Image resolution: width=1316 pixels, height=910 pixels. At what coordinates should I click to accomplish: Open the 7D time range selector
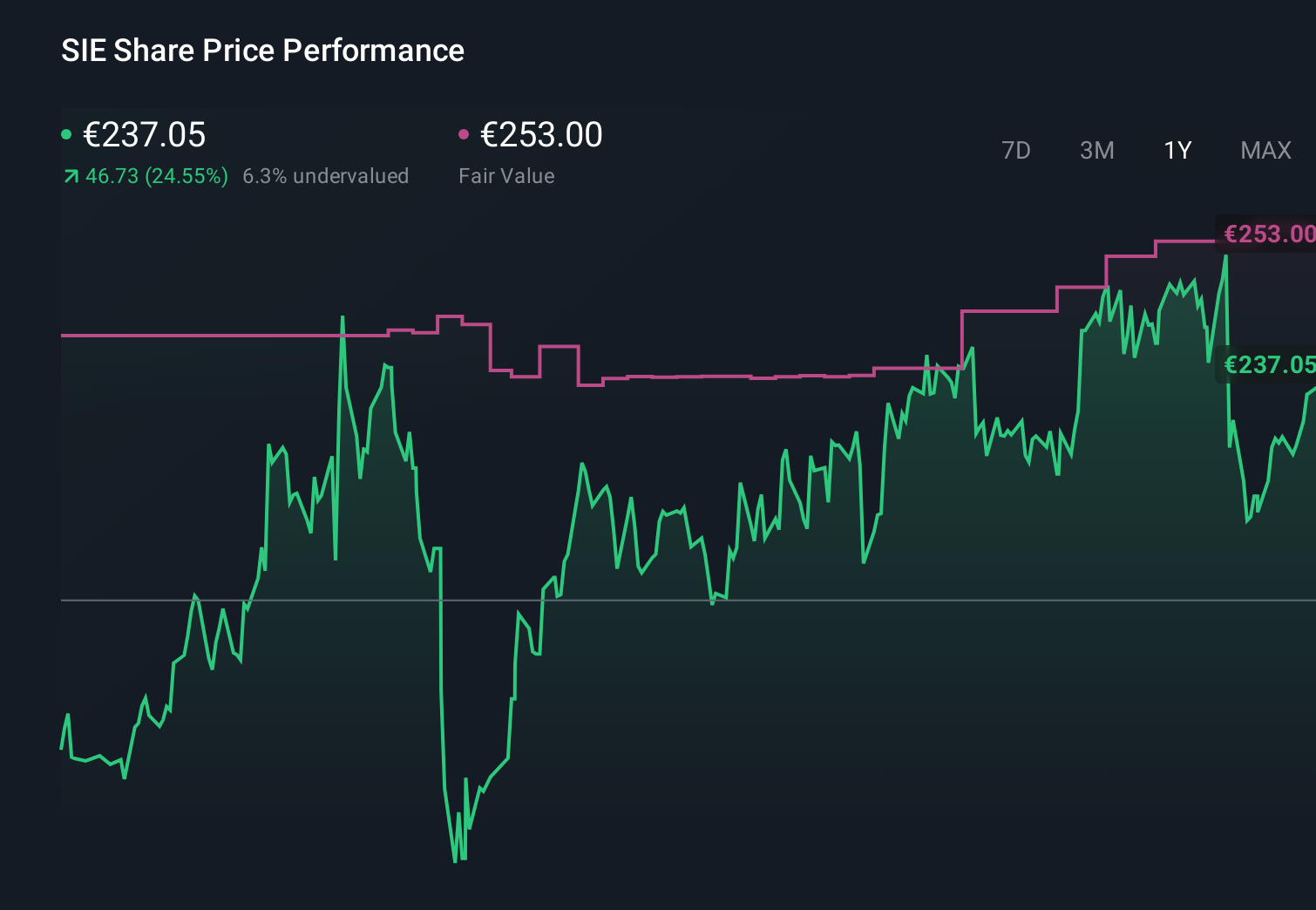click(1016, 150)
